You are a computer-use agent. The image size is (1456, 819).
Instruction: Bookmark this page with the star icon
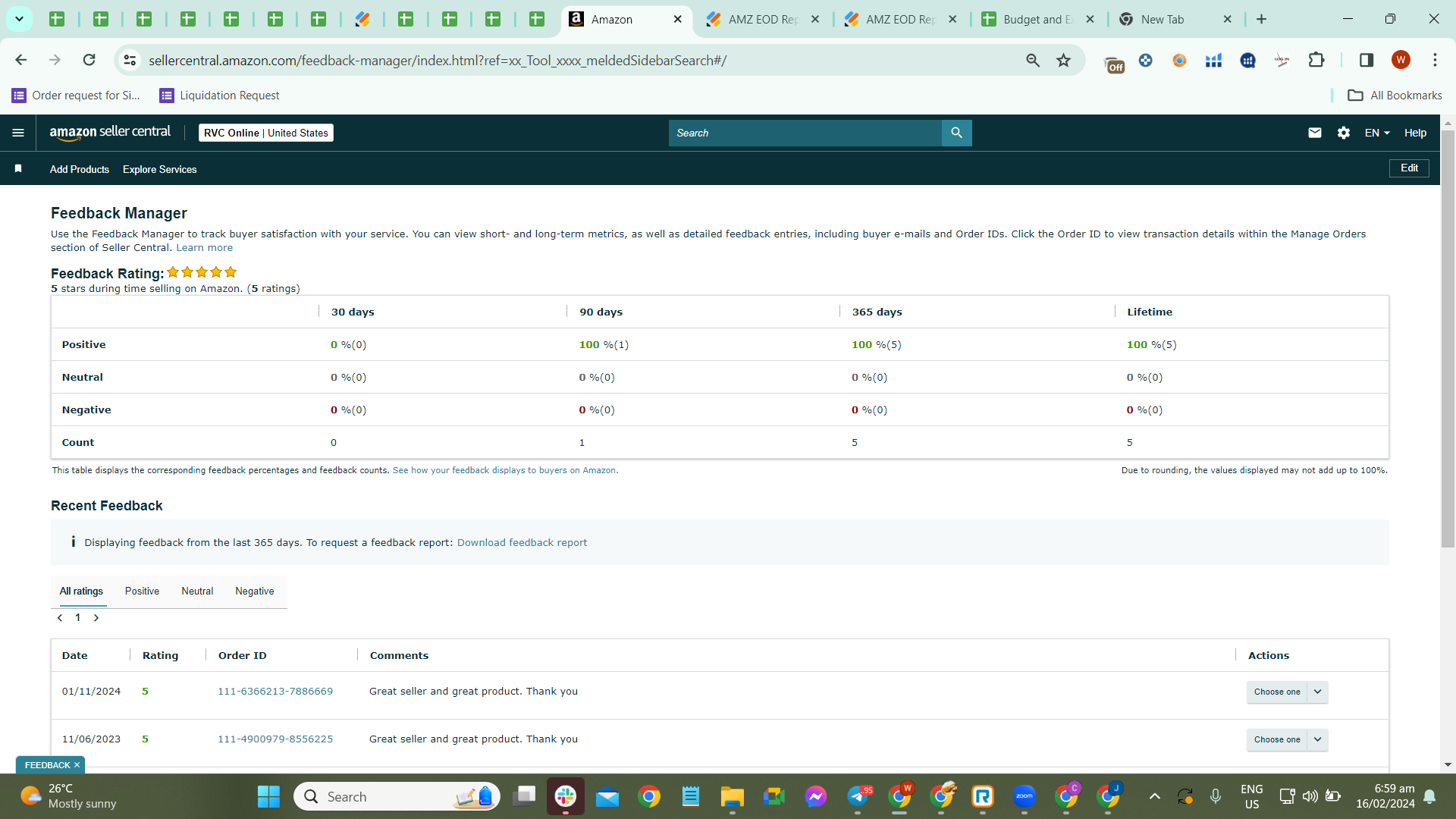tap(1064, 60)
